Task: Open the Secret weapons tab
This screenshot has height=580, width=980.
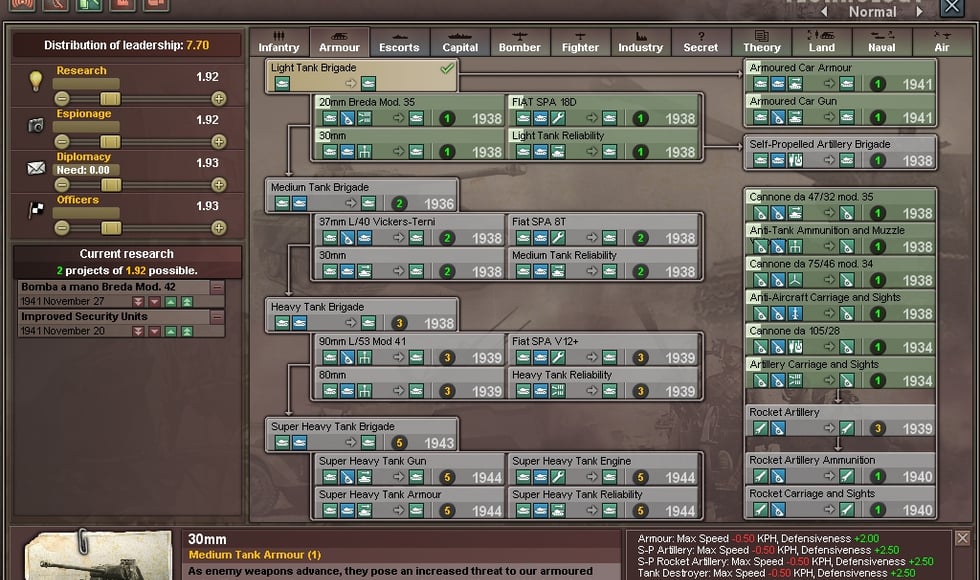Action: click(x=701, y=42)
